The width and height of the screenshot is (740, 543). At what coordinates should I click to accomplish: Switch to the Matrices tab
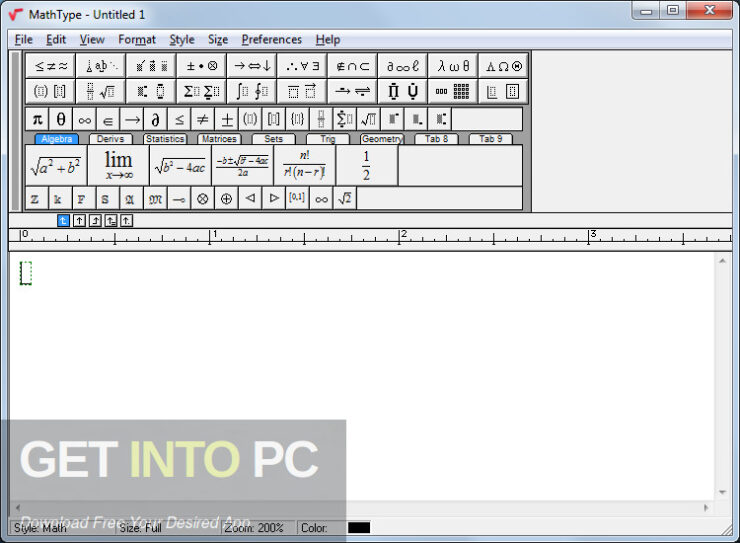pyautogui.click(x=219, y=139)
